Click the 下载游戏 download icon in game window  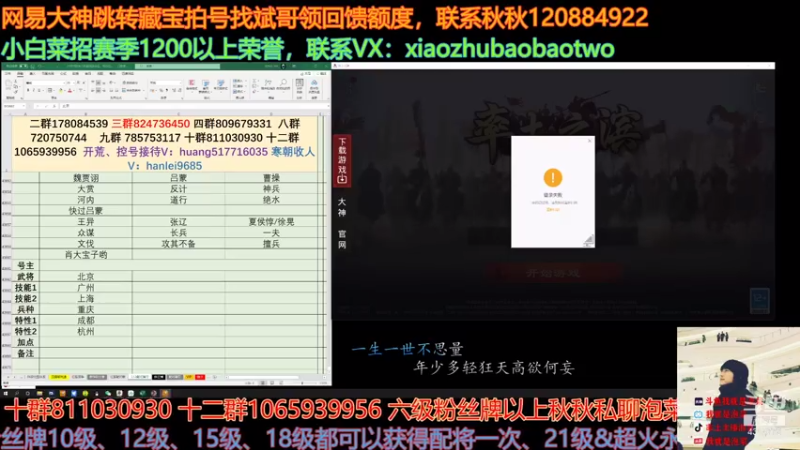342,180
